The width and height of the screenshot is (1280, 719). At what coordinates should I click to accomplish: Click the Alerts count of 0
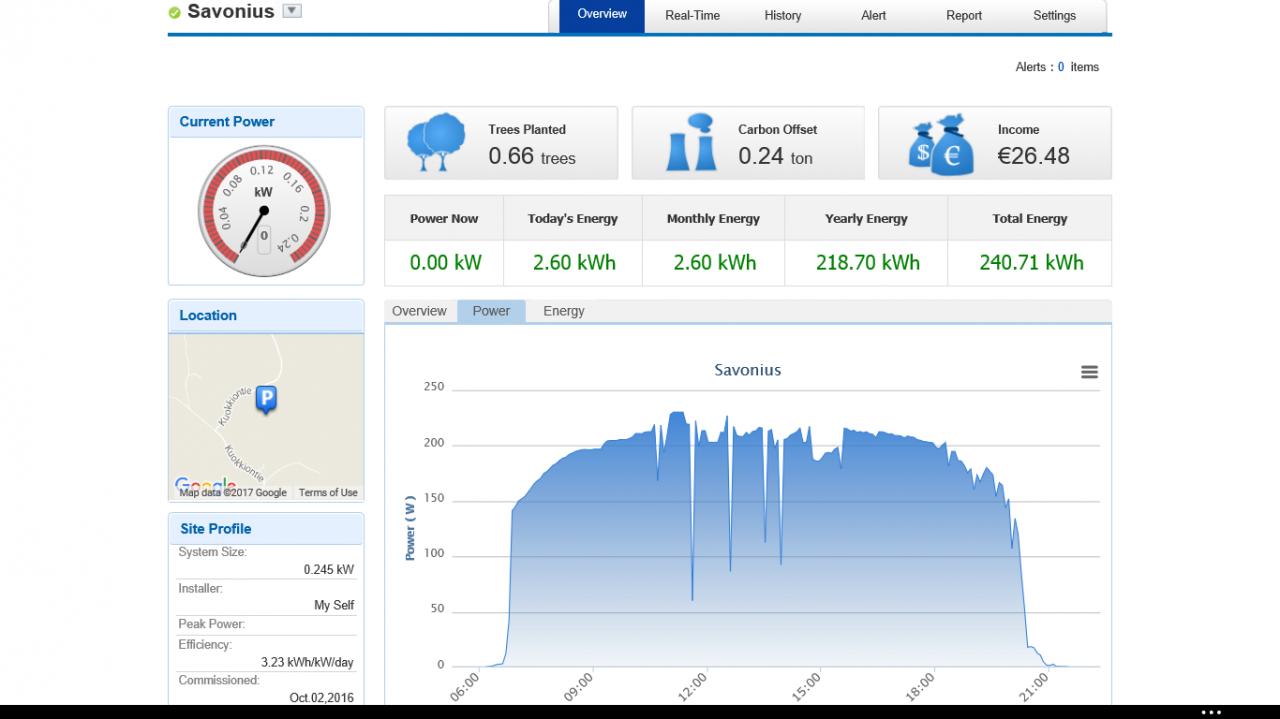(1061, 67)
